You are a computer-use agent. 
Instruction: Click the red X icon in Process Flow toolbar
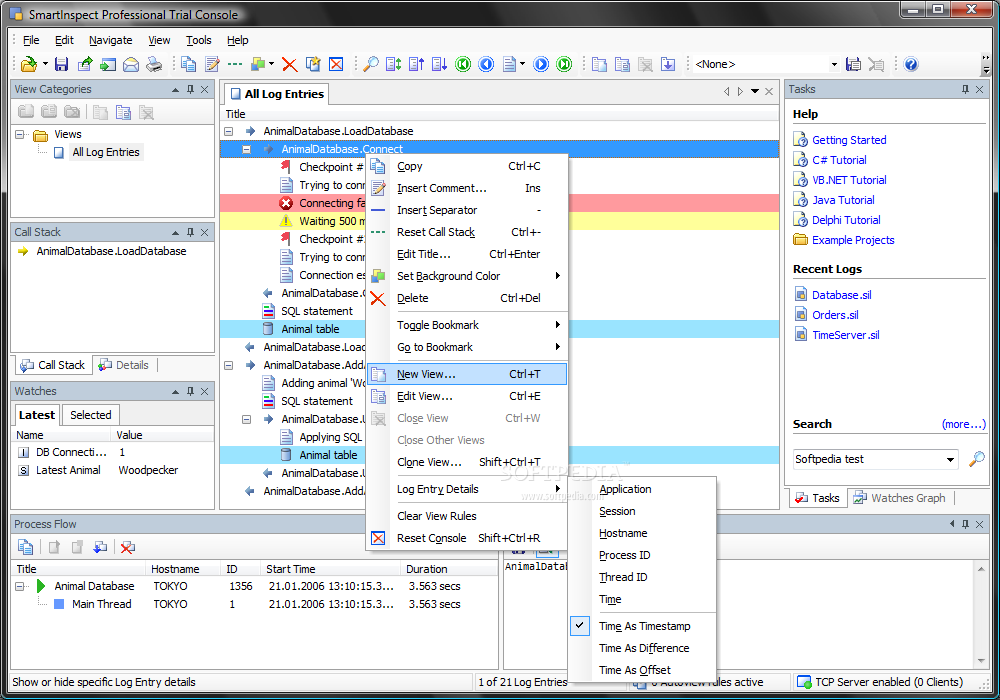coord(128,547)
